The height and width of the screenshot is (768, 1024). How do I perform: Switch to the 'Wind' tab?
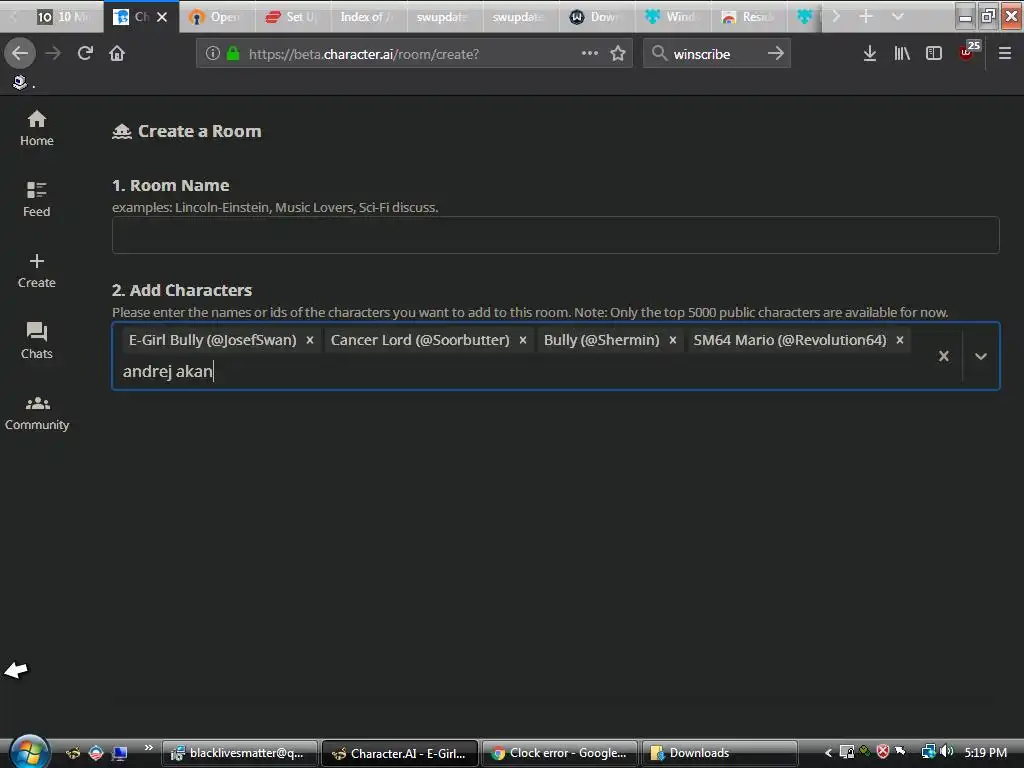673,17
